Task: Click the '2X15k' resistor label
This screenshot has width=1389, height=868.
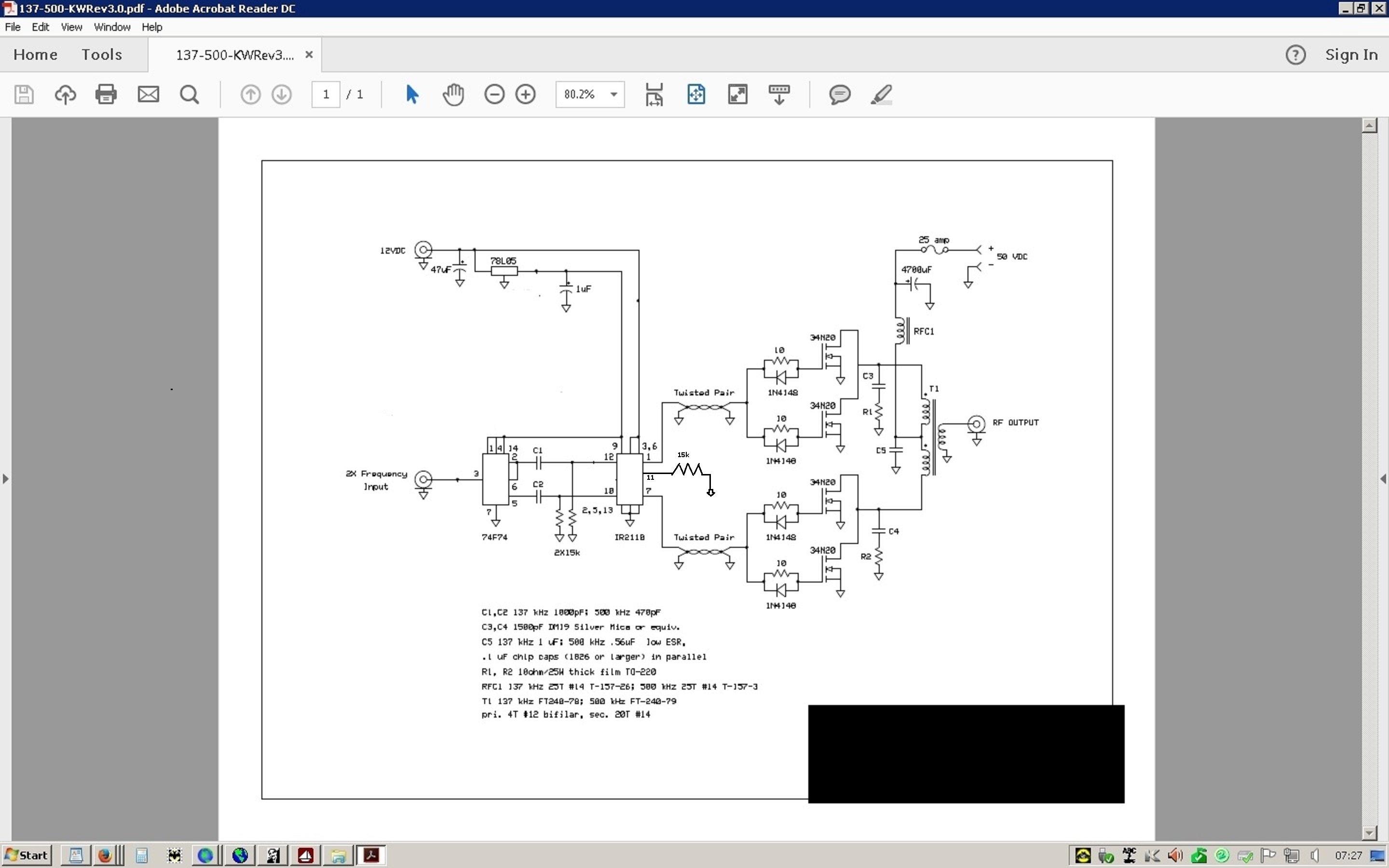Action: pyautogui.click(x=567, y=553)
